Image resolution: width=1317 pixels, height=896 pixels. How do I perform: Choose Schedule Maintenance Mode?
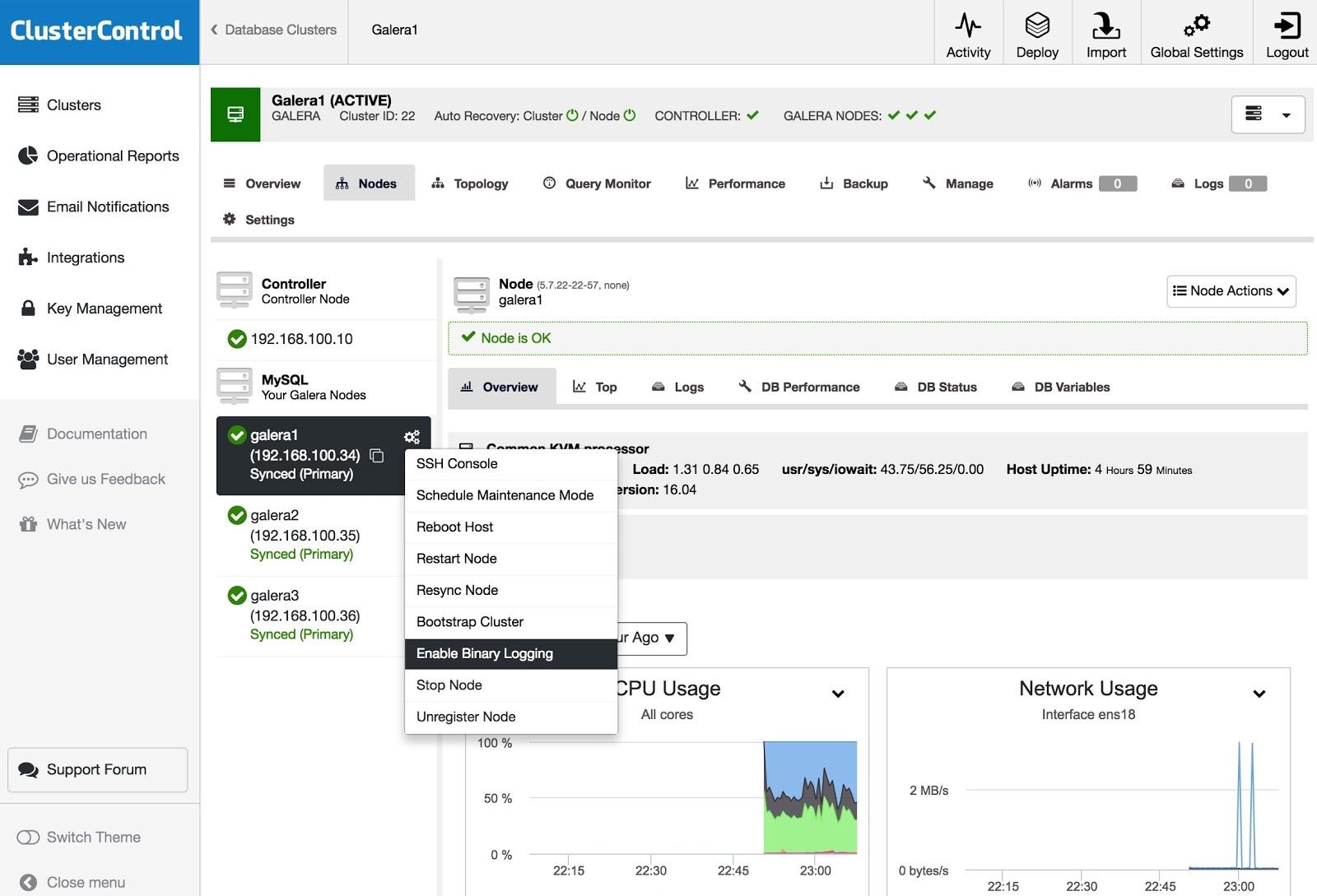coord(511,495)
